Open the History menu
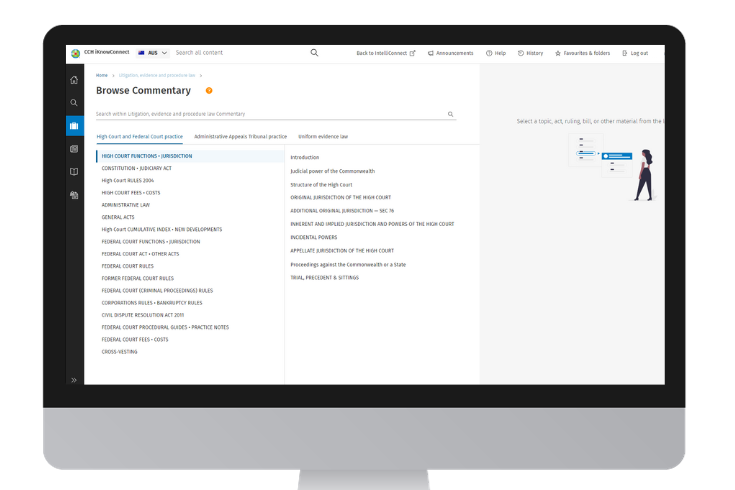Screen dimensions: 735x490 (531, 53)
